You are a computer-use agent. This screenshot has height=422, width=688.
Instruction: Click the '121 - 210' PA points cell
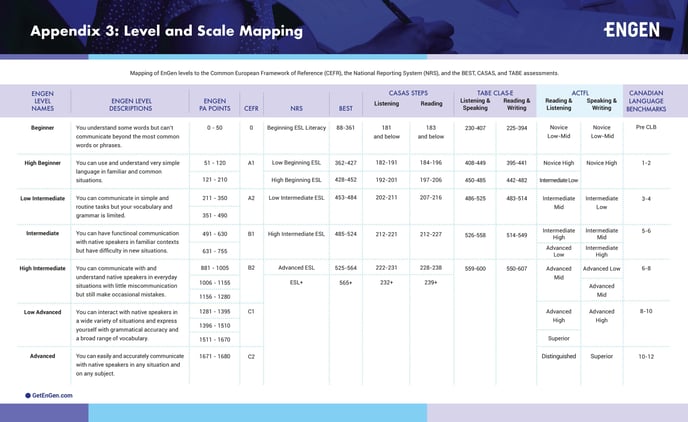pyautogui.click(x=215, y=179)
